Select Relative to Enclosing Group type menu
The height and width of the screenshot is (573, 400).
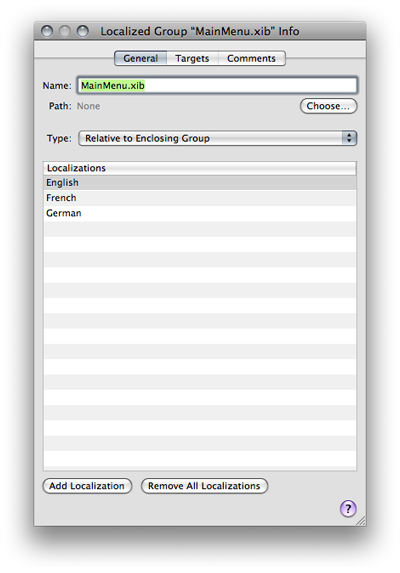click(x=217, y=138)
